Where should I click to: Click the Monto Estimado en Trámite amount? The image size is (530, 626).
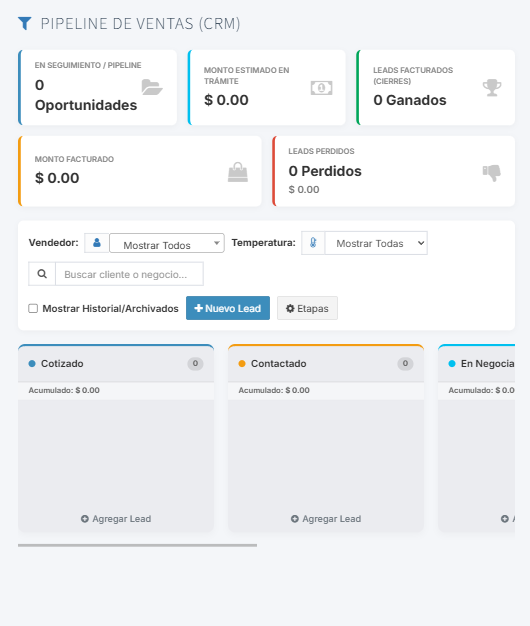point(226,100)
